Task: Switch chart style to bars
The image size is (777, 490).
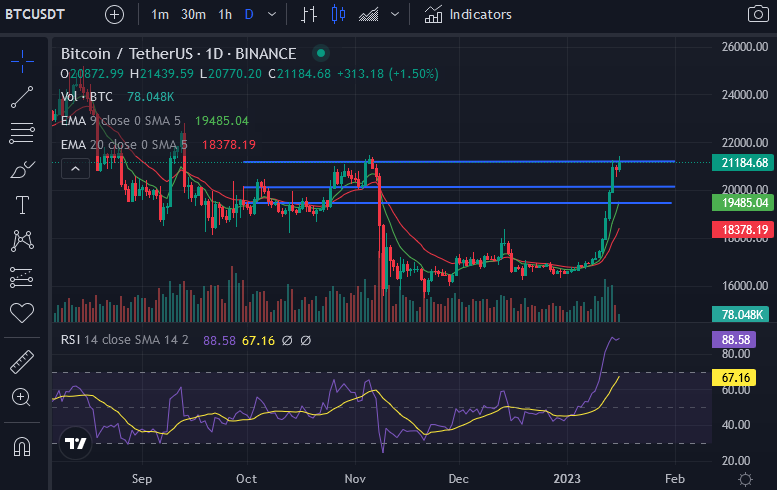Action: (309, 14)
